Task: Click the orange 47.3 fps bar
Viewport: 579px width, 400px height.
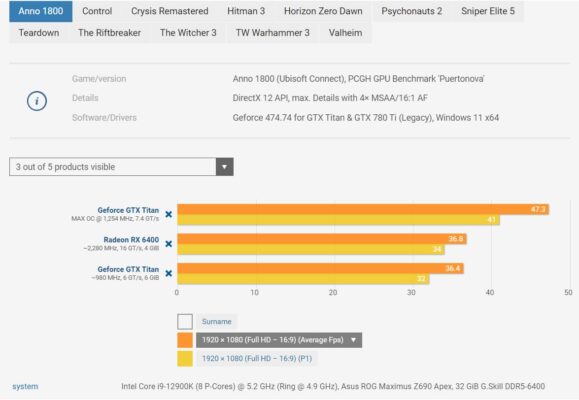Action: click(x=363, y=209)
